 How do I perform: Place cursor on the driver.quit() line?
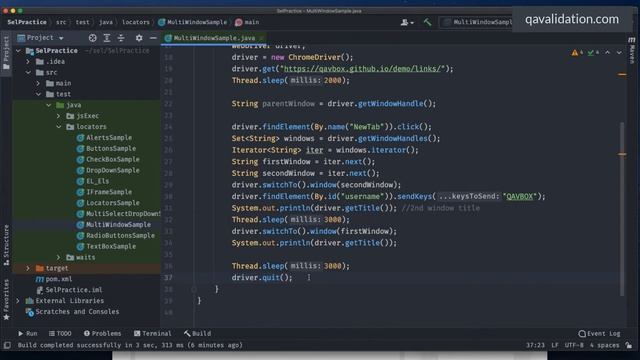tap(262, 278)
